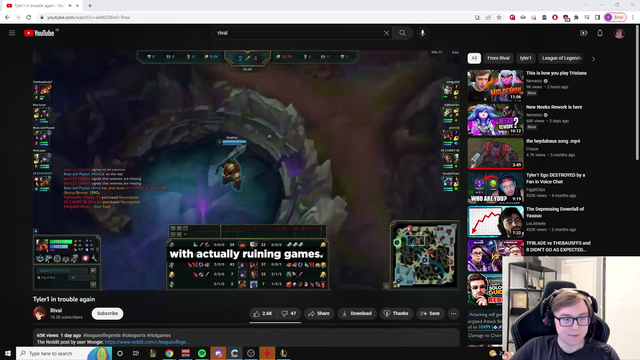Open Spotify from the taskbar
The image size is (640, 360).
click(202, 353)
